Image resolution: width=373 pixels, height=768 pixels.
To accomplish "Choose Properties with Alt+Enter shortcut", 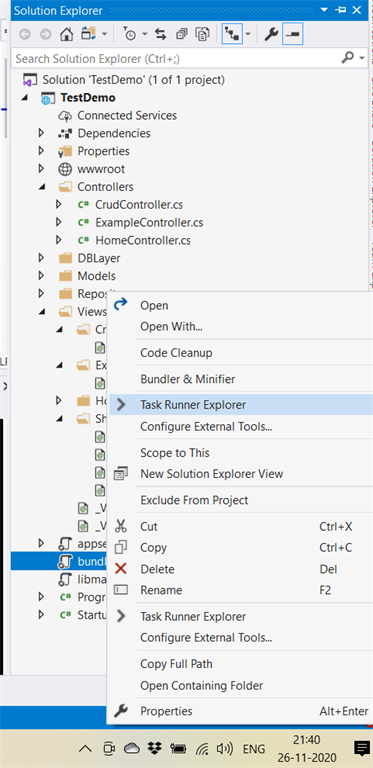I will coord(166,711).
